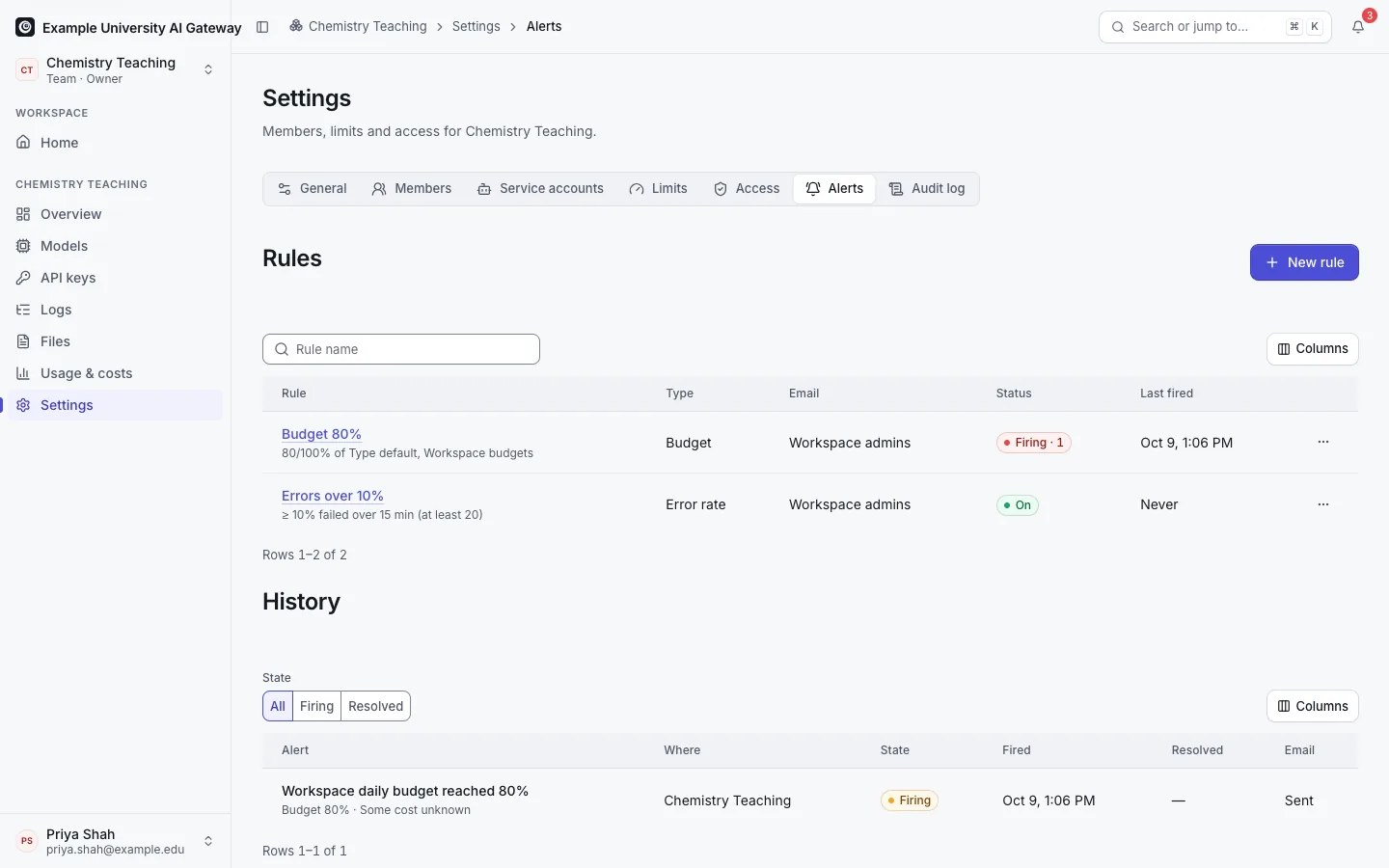Filter history by Firing state
Image resolution: width=1389 pixels, height=868 pixels.
pyautogui.click(x=316, y=706)
